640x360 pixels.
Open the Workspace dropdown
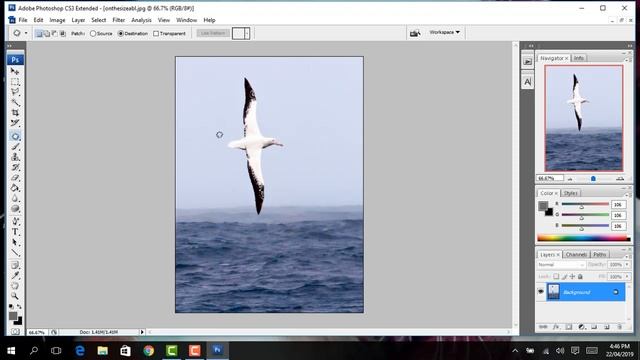pyautogui.click(x=444, y=32)
